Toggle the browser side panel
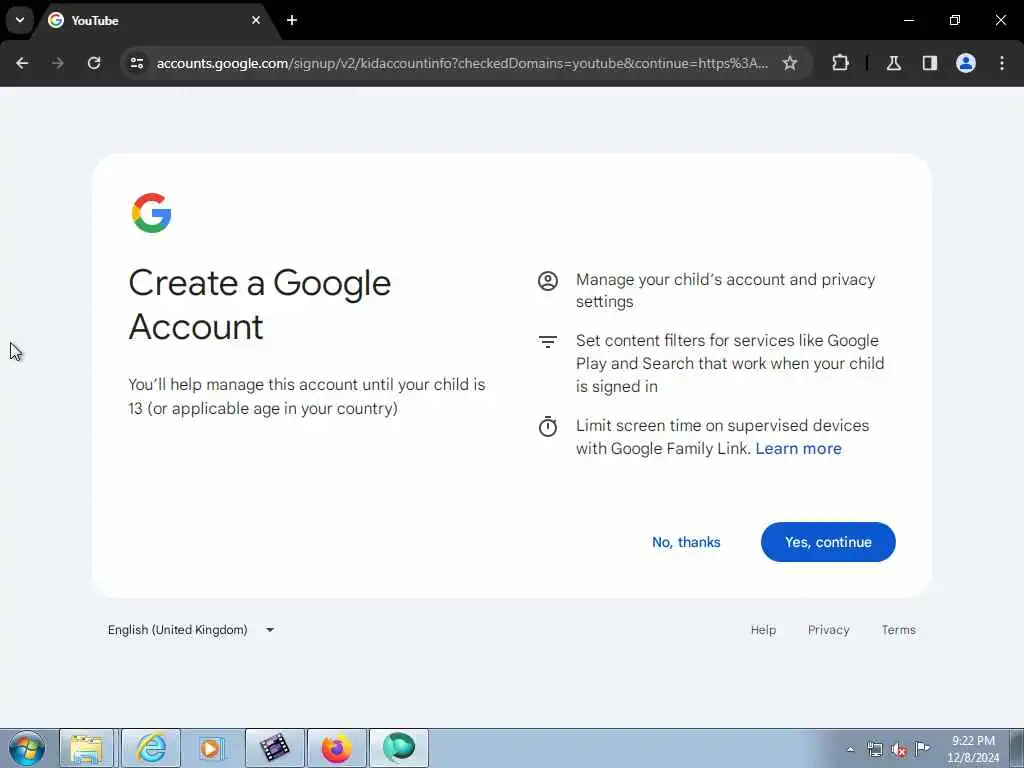This screenshot has height=768, width=1024. click(x=929, y=63)
